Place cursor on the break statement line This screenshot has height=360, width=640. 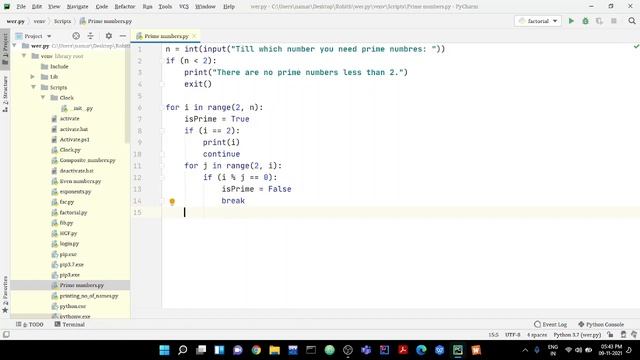pos(233,201)
